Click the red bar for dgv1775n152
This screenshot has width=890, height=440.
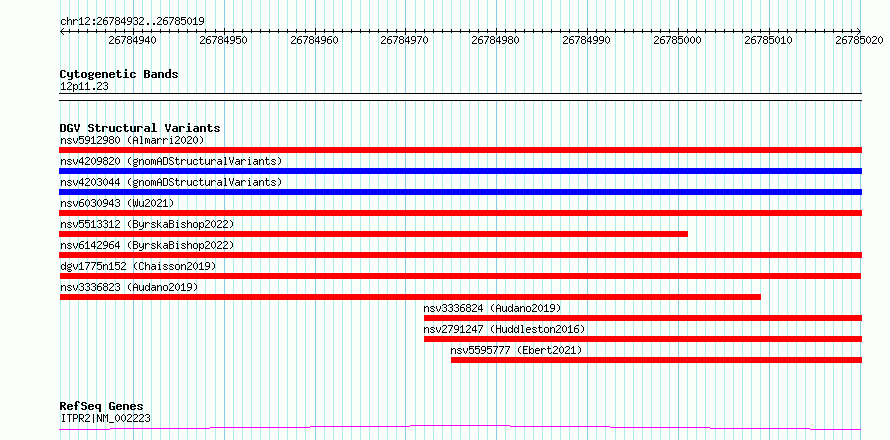pyautogui.click(x=460, y=276)
